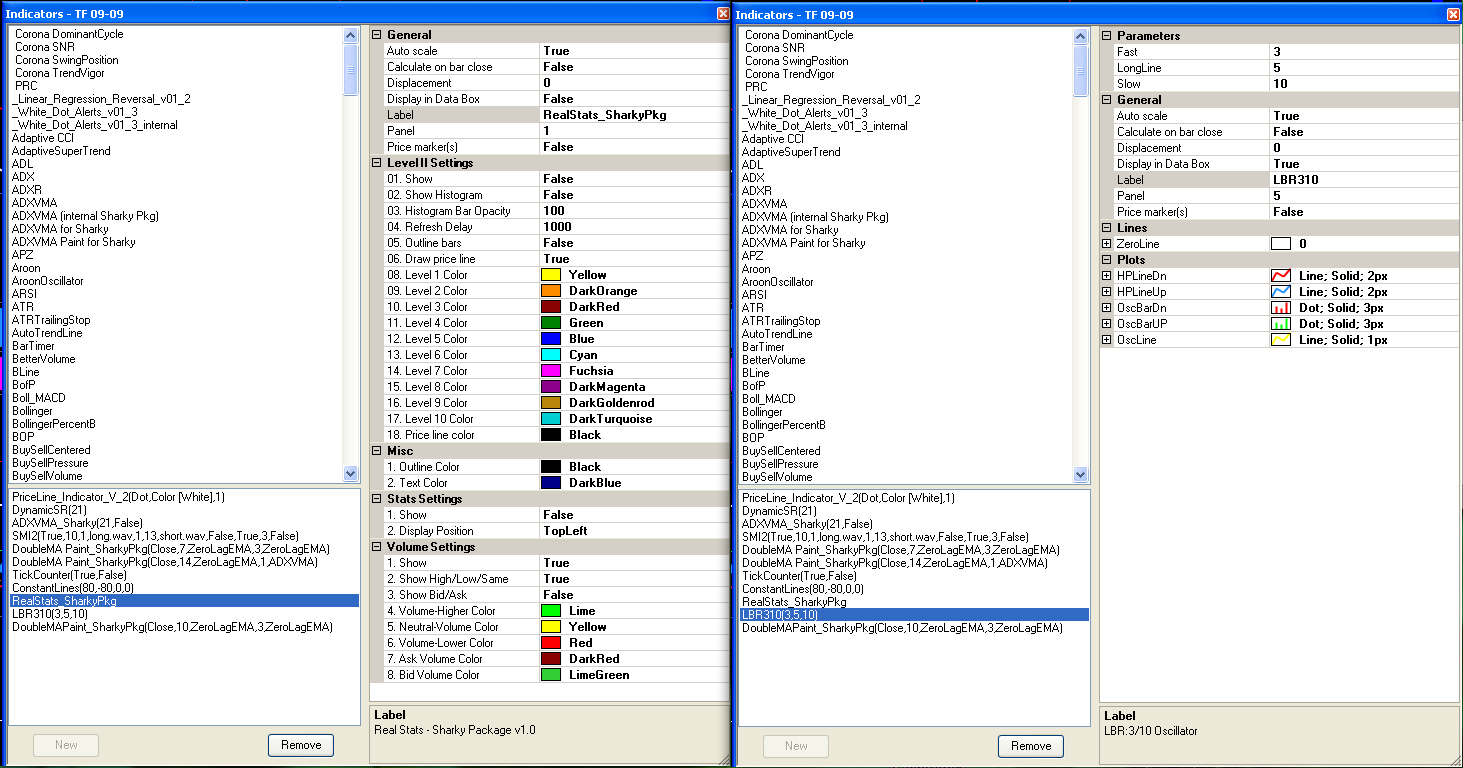Click the Text Color DarkBlue swatch
This screenshot has height=768, width=1463.
tap(551, 483)
